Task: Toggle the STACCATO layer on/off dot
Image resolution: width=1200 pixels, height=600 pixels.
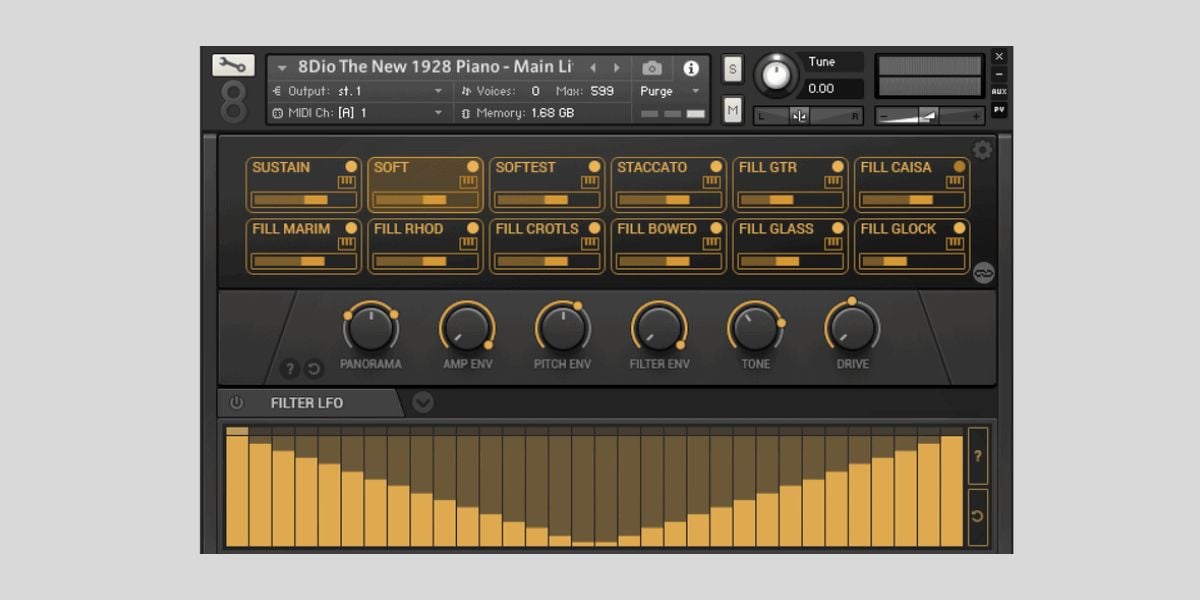Action: tap(716, 167)
